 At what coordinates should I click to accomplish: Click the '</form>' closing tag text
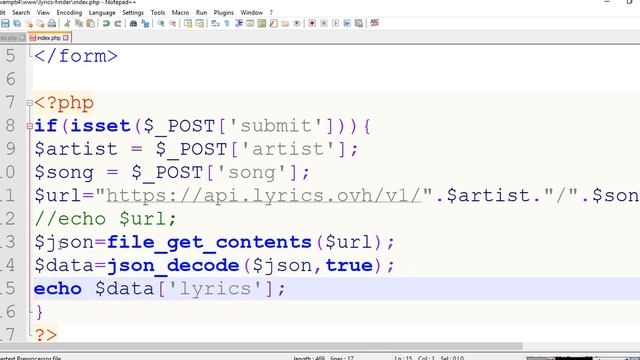tap(76, 56)
